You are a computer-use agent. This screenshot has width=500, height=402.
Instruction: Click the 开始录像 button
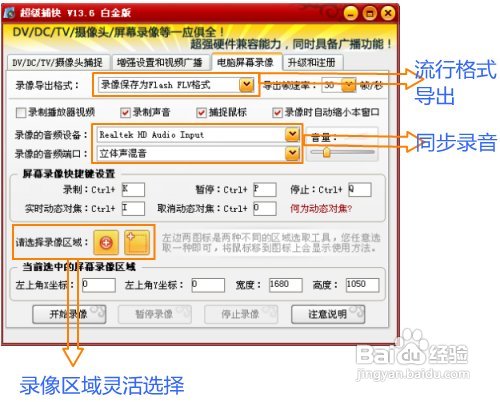coord(69,314)
